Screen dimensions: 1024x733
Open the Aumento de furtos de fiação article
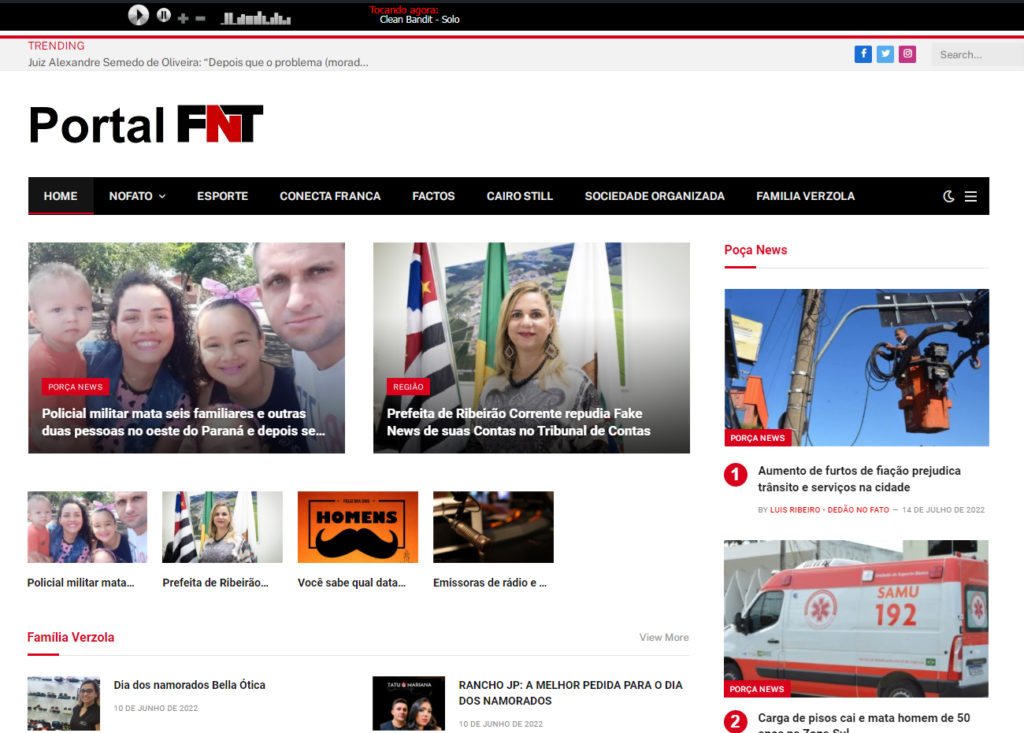tap(858, 479)
